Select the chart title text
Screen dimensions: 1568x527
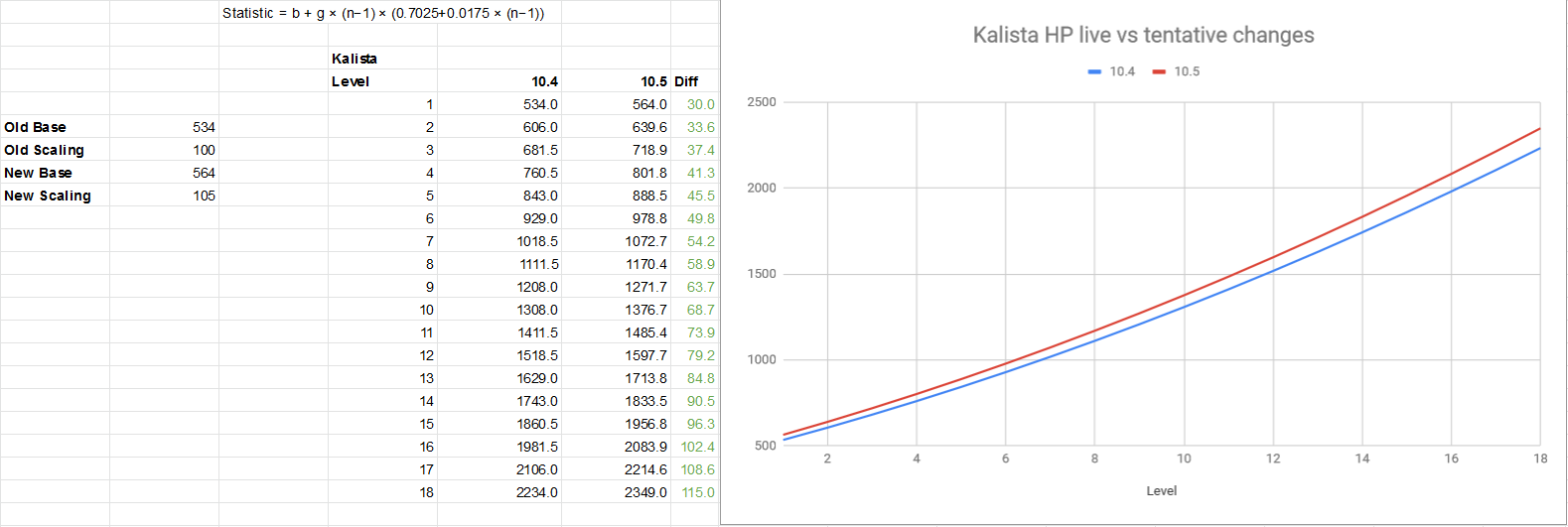[x=1143, y=35]
